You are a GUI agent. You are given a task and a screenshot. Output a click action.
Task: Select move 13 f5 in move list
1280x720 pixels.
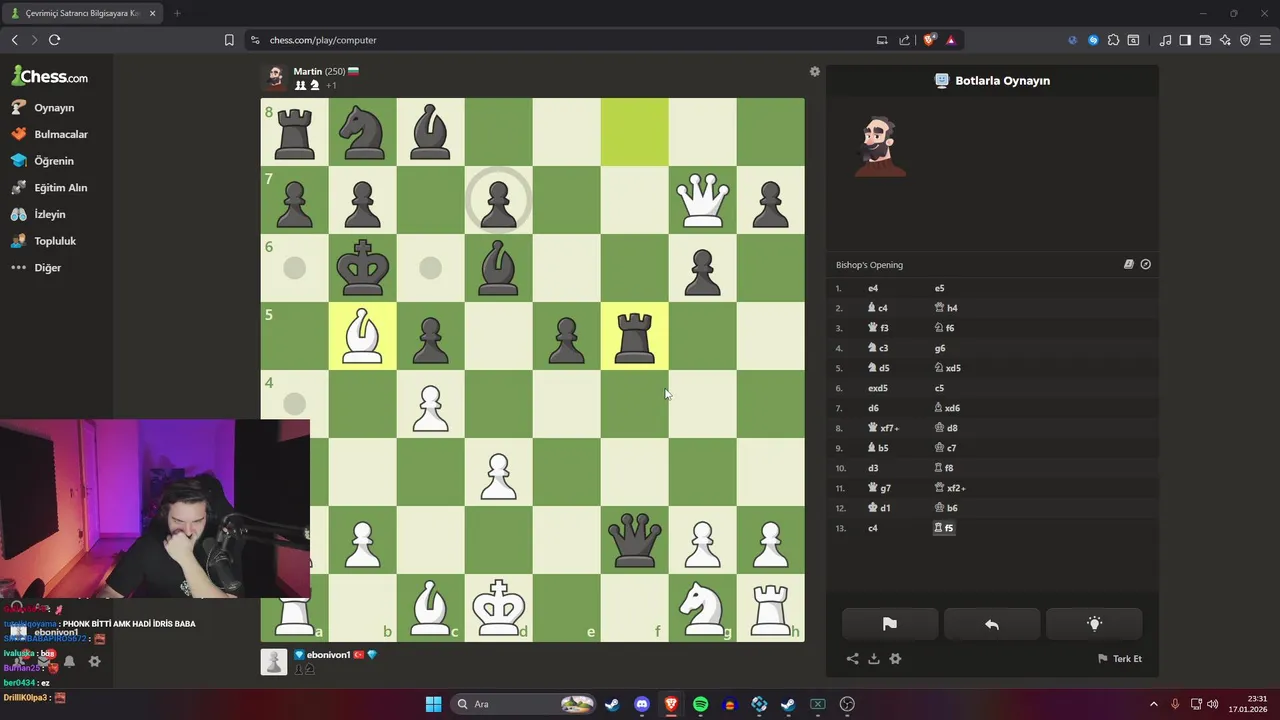pyautogui.click(x=944, y=528)
